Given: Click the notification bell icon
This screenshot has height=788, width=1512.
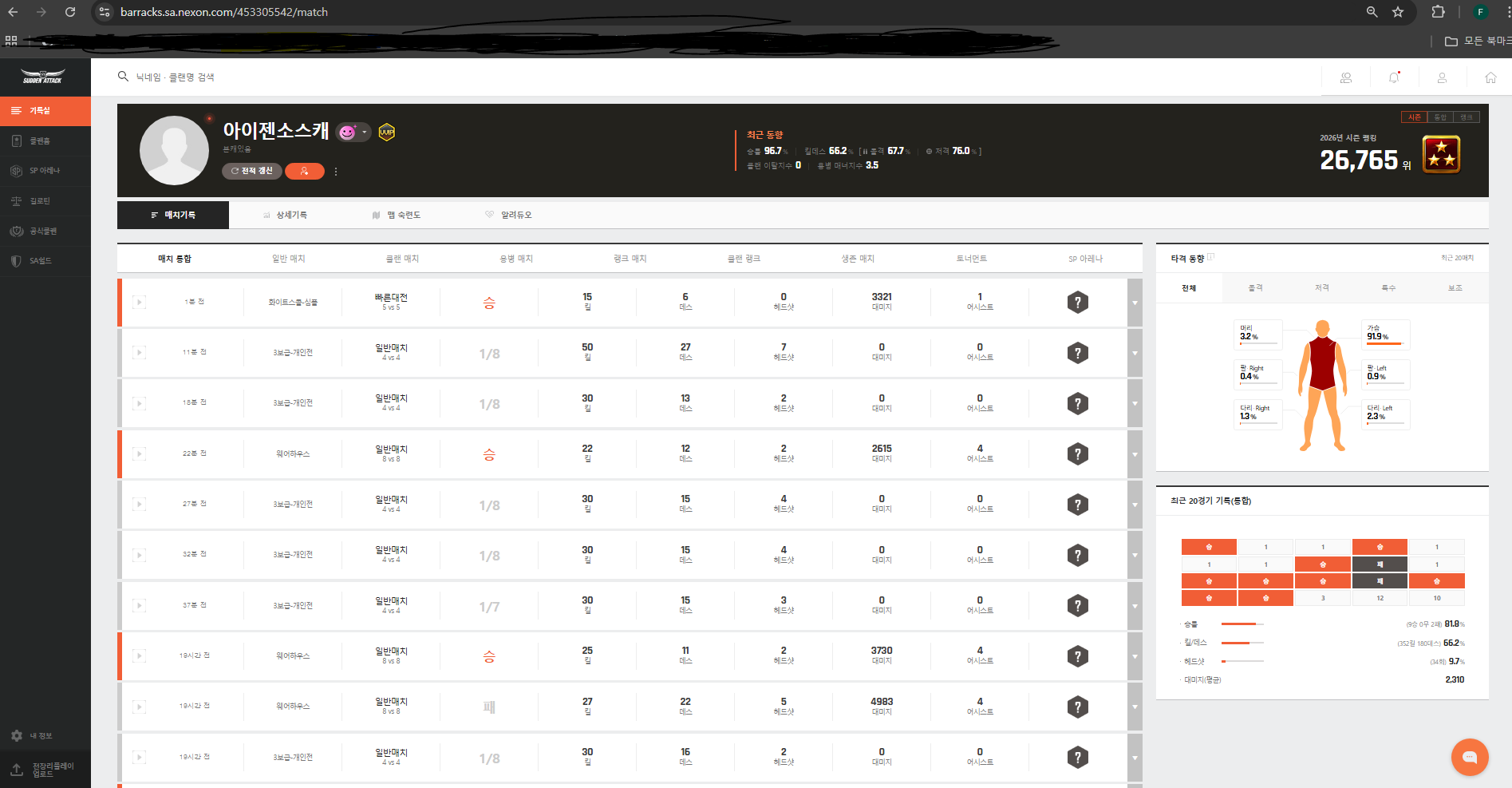Looking at the screenshot, I should 1394,77.
